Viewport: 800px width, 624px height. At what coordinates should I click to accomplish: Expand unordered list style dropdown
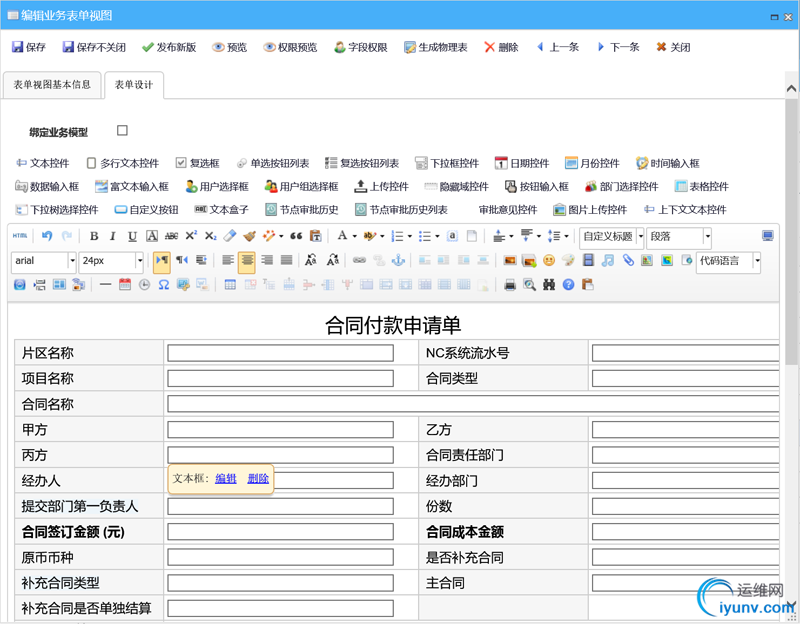437,236
